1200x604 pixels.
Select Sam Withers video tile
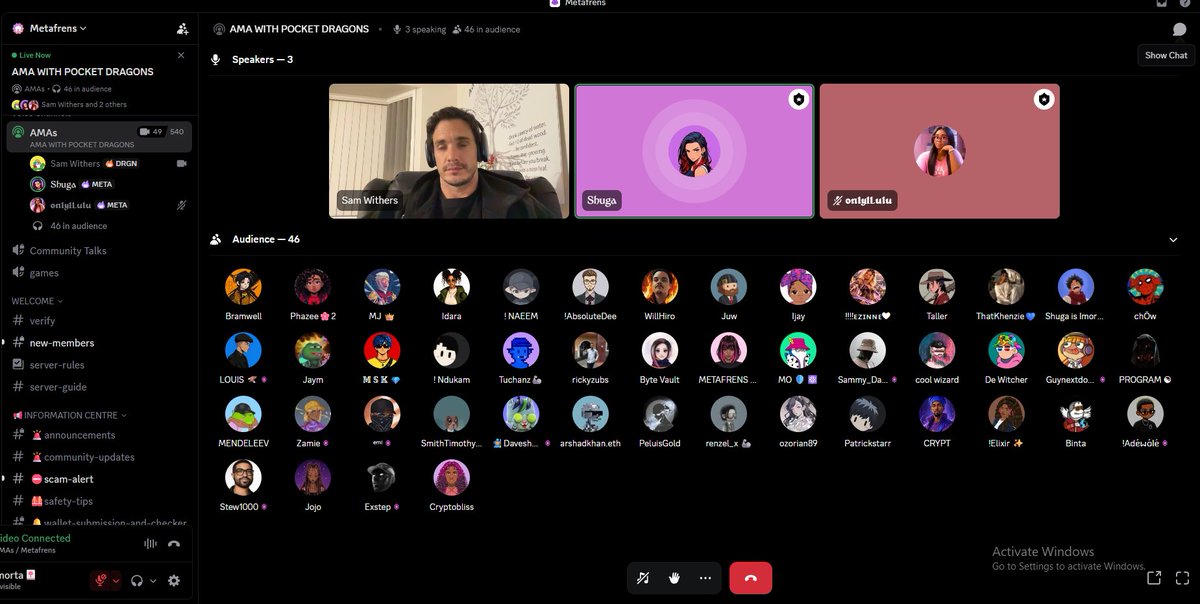coord(449,151)
